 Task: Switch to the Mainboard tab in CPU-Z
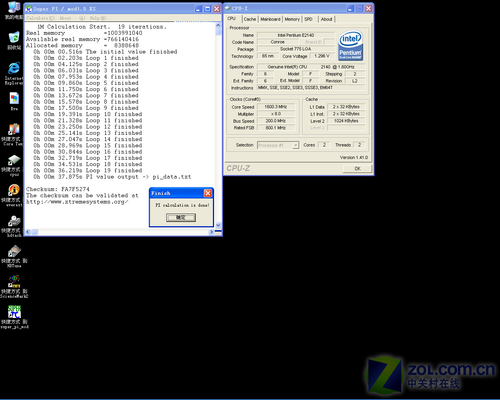270,19
